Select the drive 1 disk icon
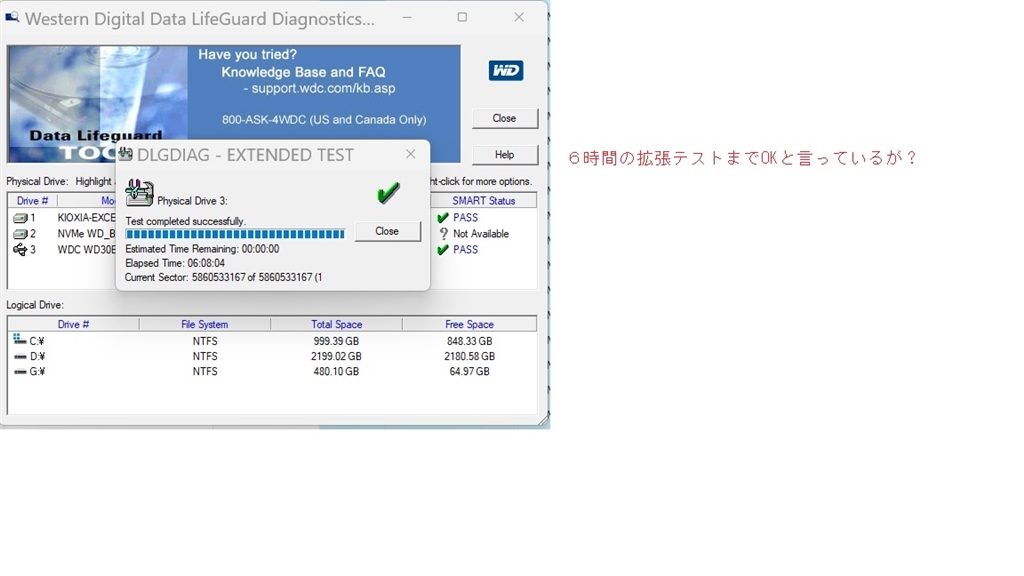This screenshot has width=1024, height=576. tap(20, 217)
